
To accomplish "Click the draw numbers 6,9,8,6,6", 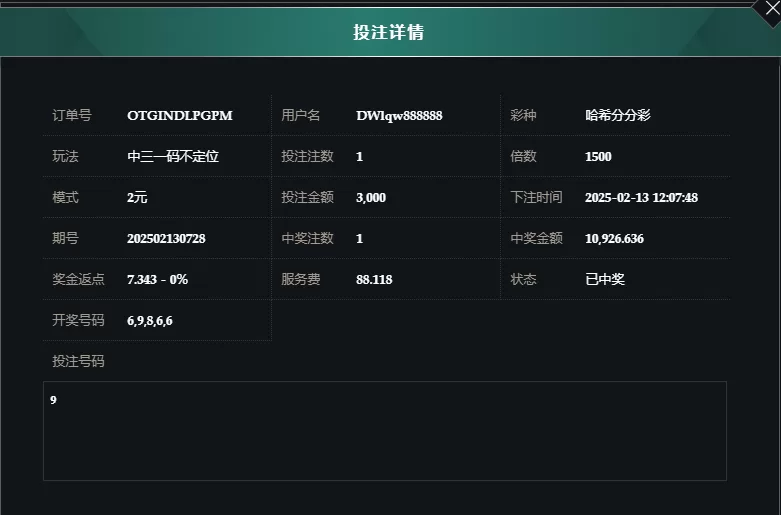I will [150, 321].
